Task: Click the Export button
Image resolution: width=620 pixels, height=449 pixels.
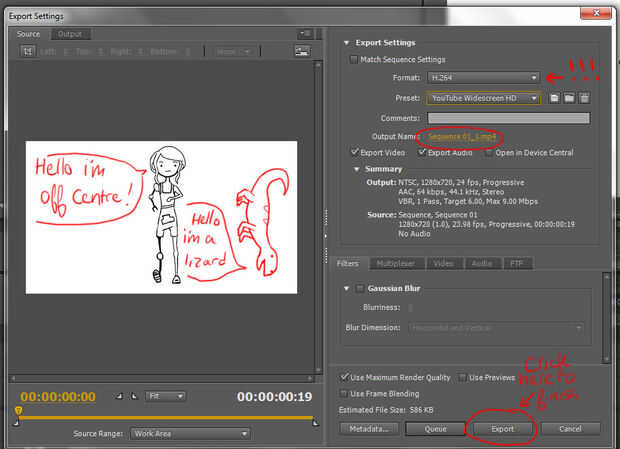Action: pyautogui.click(x=503, y=429)
